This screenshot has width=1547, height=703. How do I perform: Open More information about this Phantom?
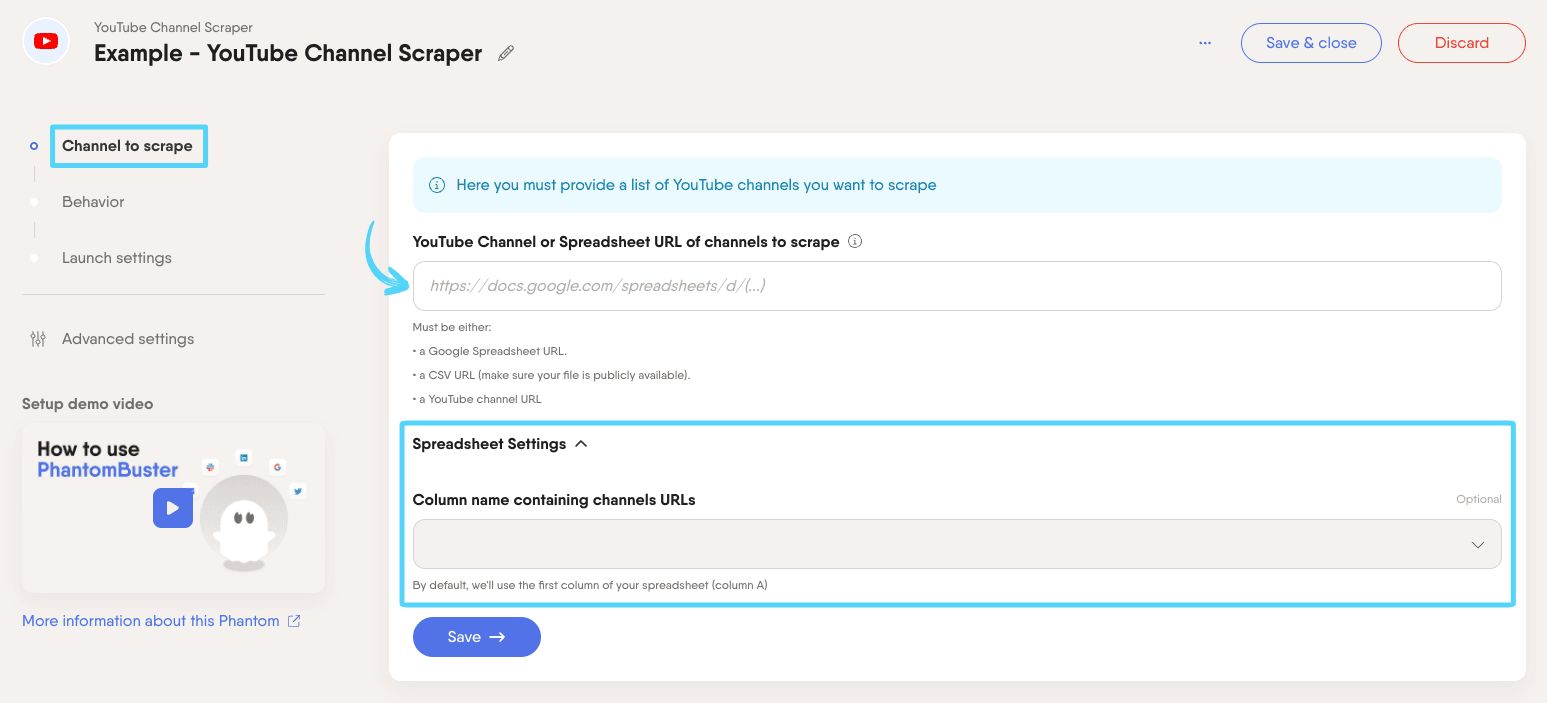click(149, 620)
